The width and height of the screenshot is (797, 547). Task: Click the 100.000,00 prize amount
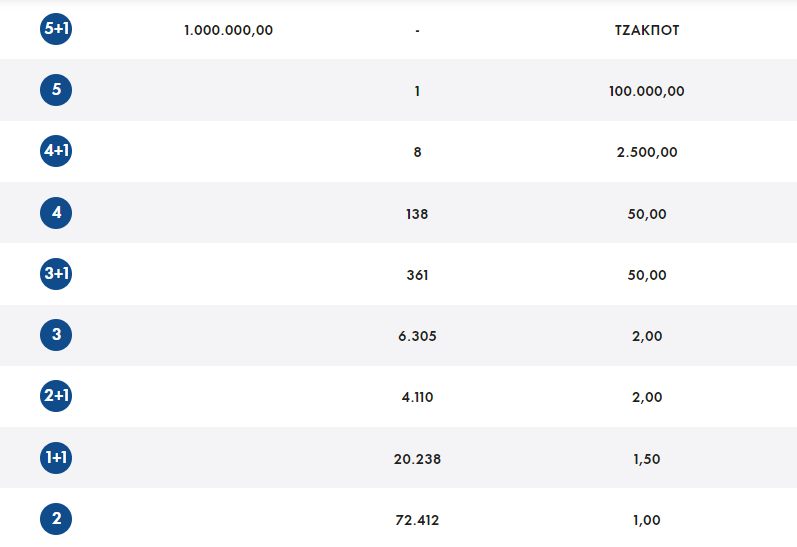point(646,91)
